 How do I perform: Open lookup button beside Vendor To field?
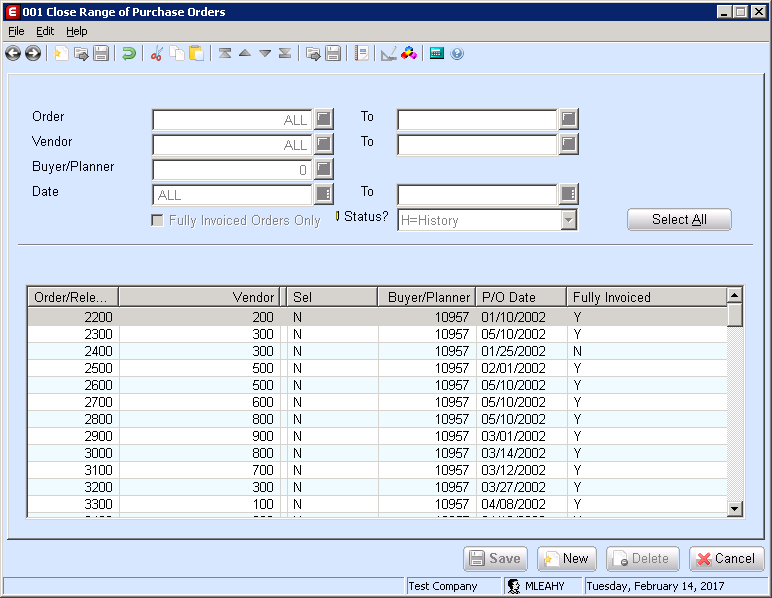[568, 144]
